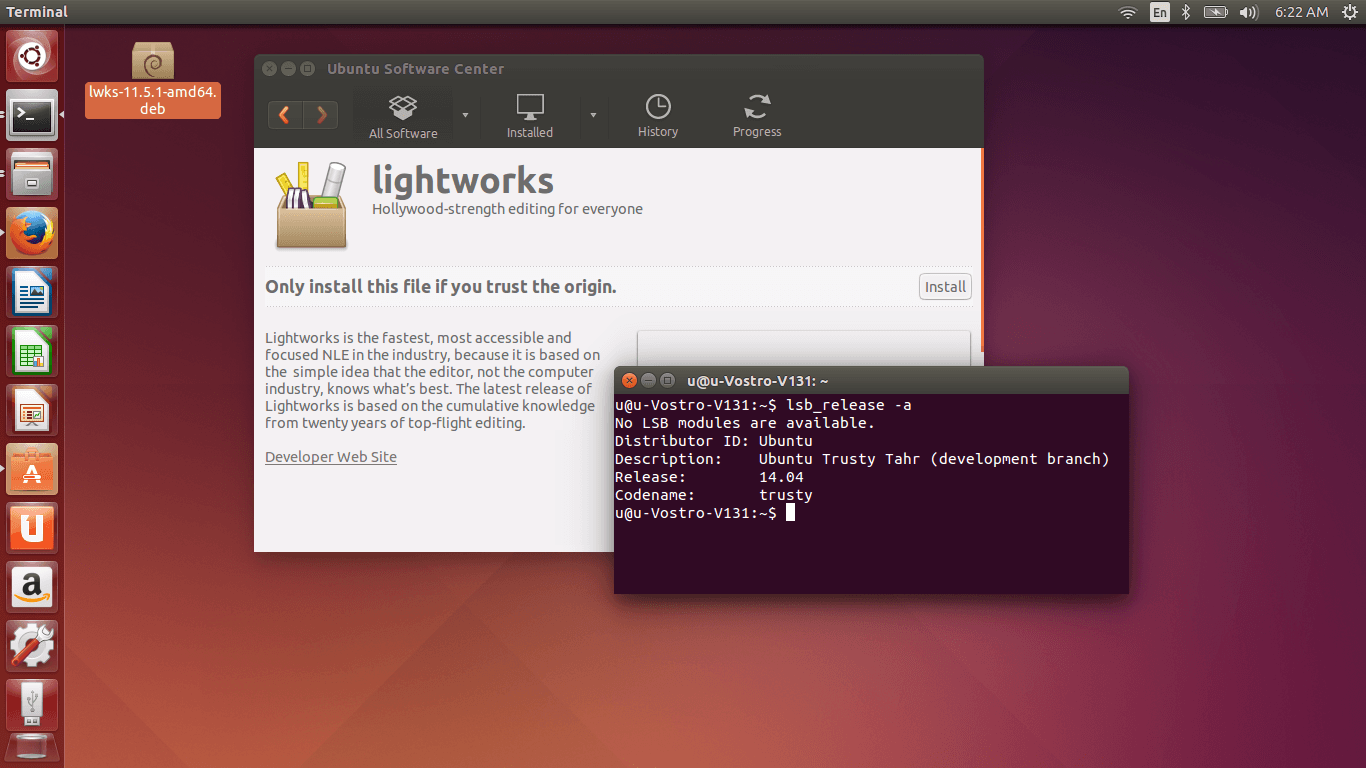Screen dimensions: 1366x768
Task: Open clock showing 6:22 AM
Action: tap(1301, 12)
